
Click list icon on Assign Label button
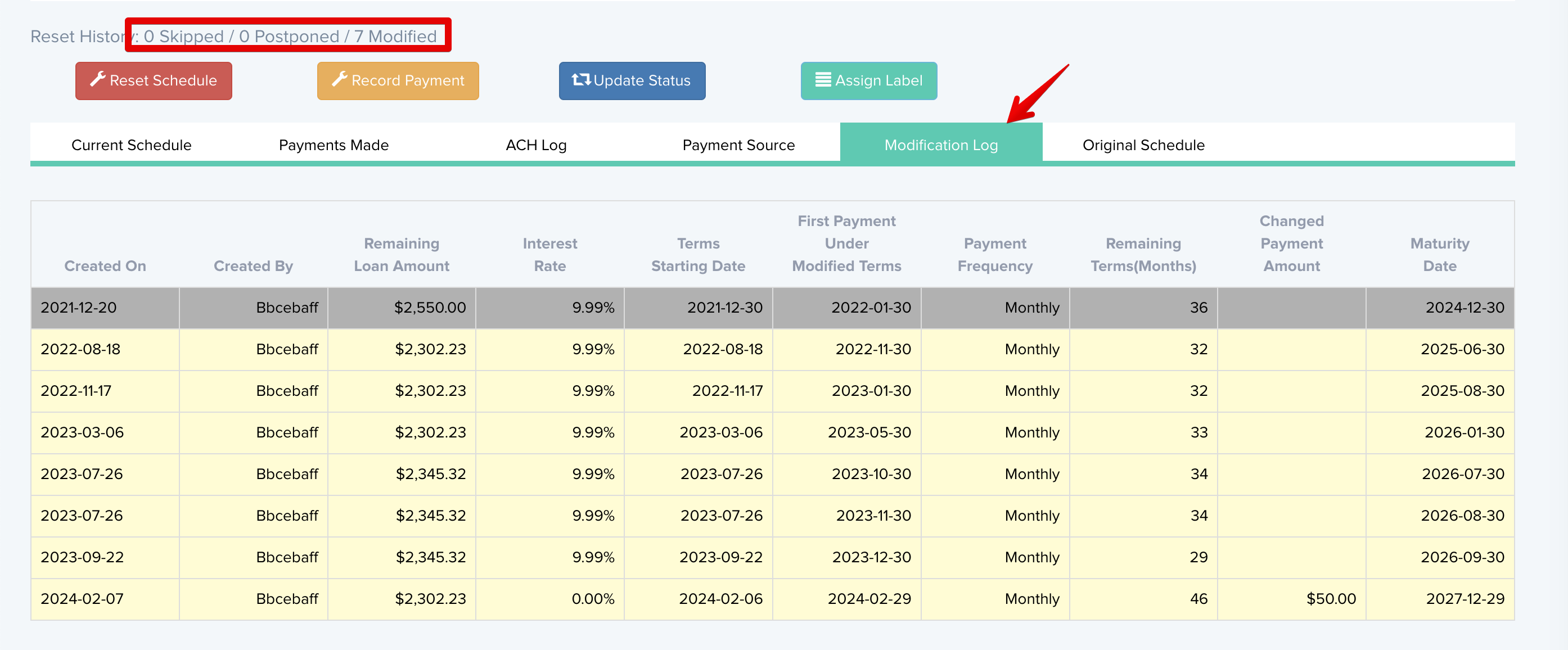click(822, 80)
